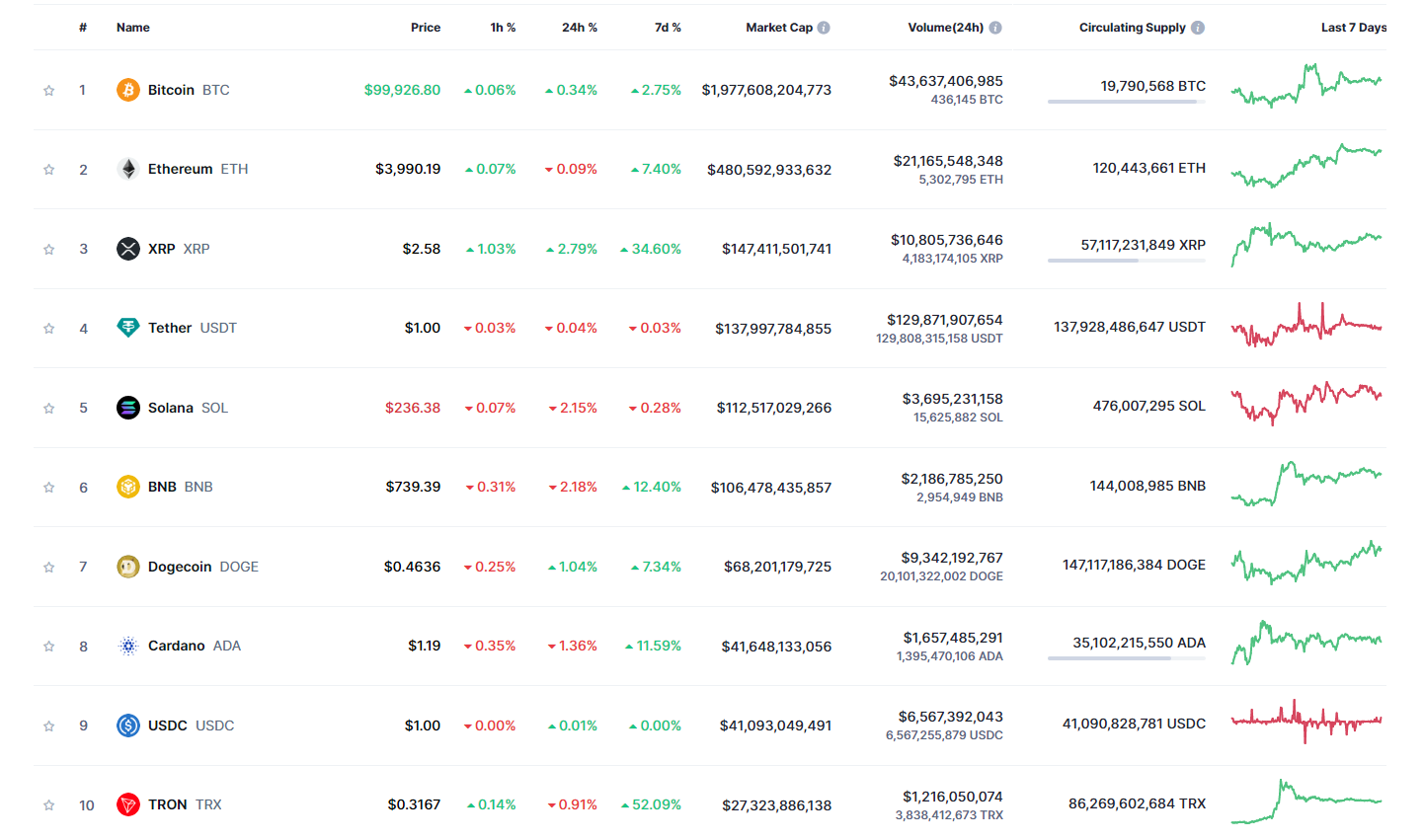Click the Tether logo icon
This screenshot has width=1424, height=840.
128,328
